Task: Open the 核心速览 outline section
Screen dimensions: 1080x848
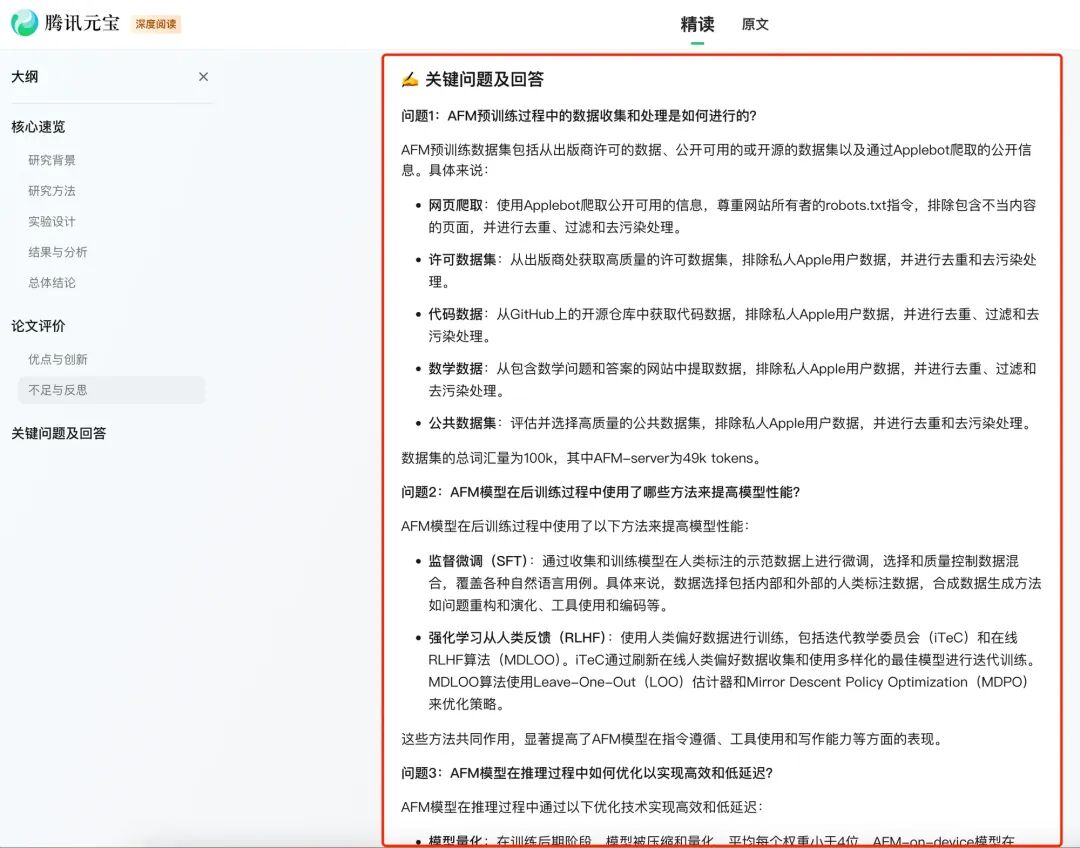Action: [x=38, y=127]
